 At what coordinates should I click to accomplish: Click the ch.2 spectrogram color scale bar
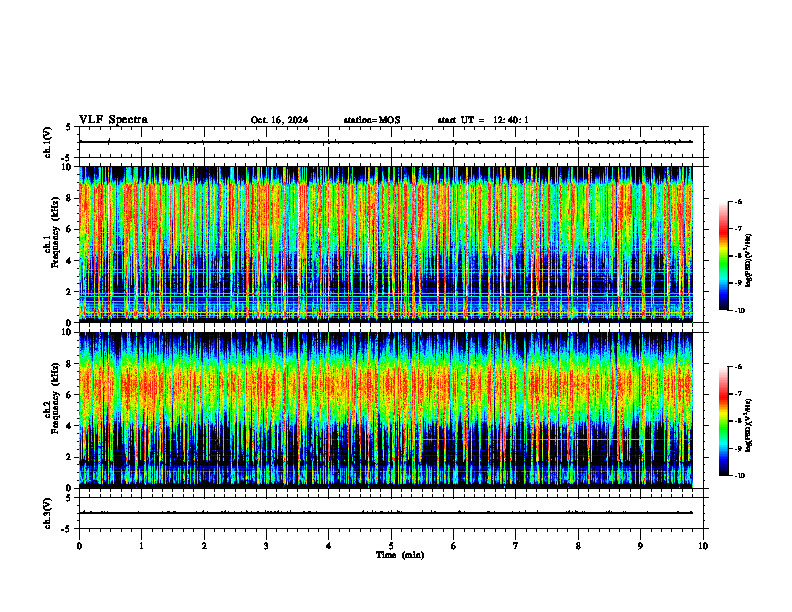[x=723, y=421]
